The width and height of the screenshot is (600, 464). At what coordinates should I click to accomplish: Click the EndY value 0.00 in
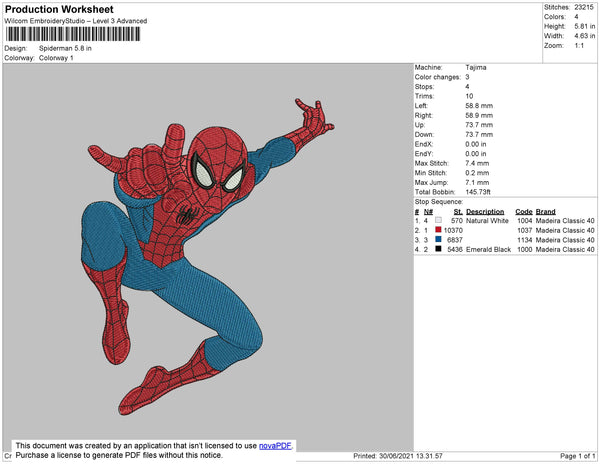coord(476,154)
